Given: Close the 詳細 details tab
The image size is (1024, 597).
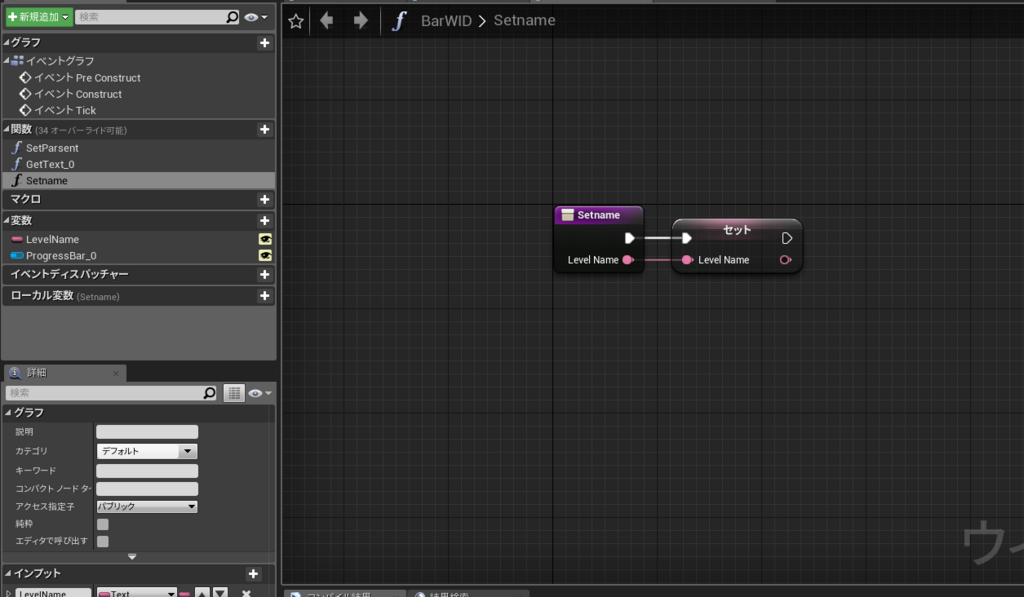Looking at the screenshot, I should (x=116, y=374).
